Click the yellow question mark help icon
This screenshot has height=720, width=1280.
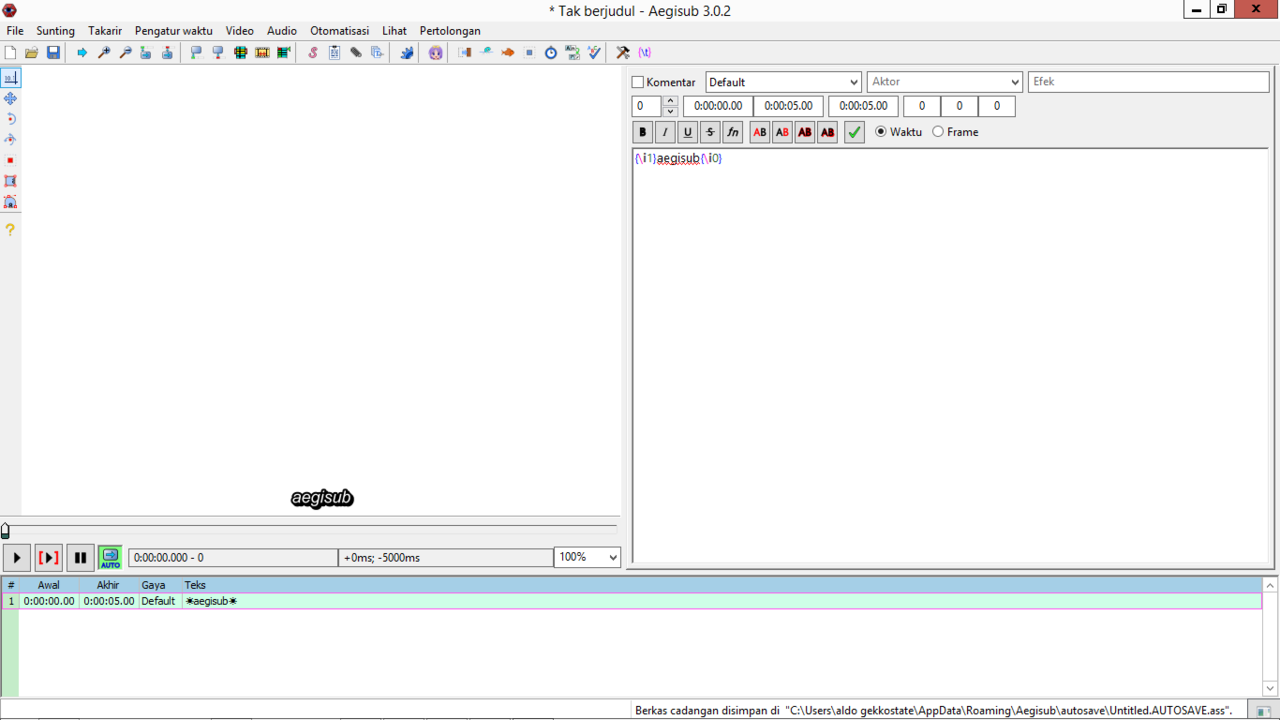pos(10,229)
